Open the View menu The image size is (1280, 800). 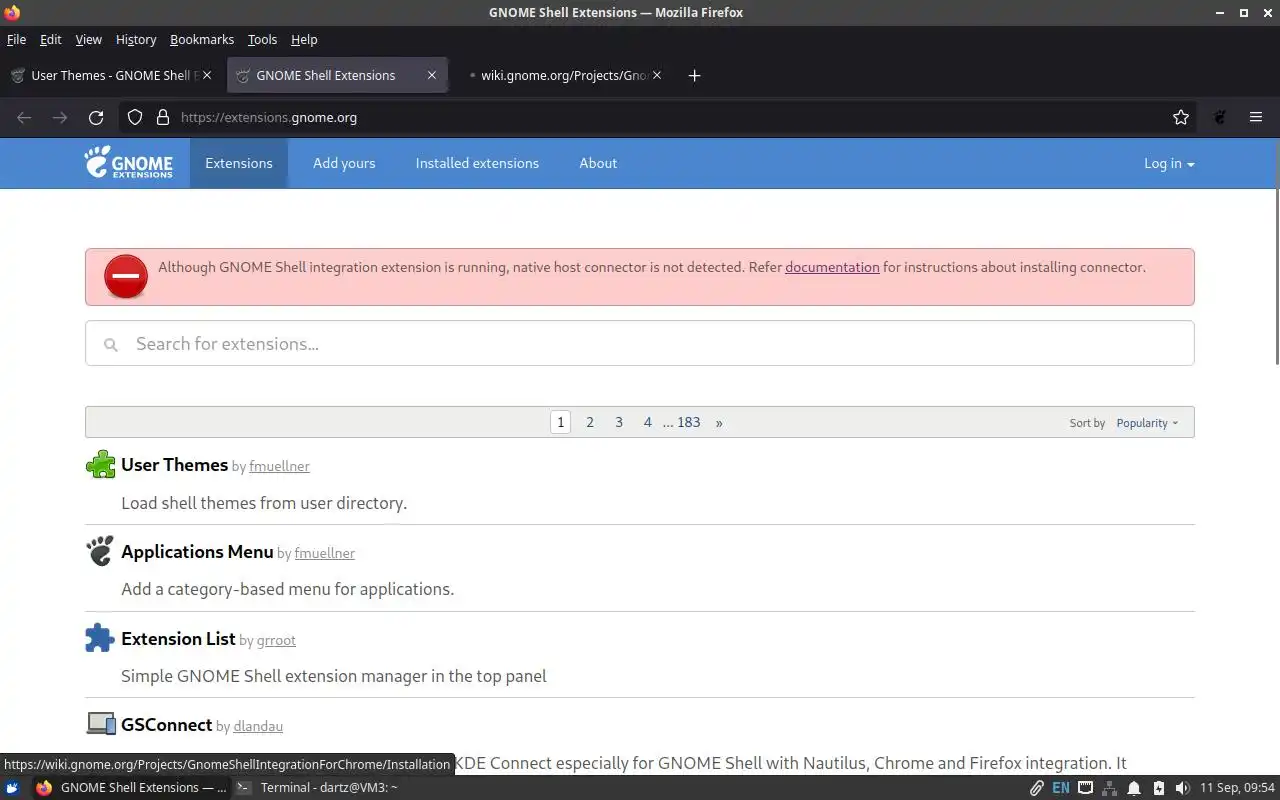coord(89,39)
